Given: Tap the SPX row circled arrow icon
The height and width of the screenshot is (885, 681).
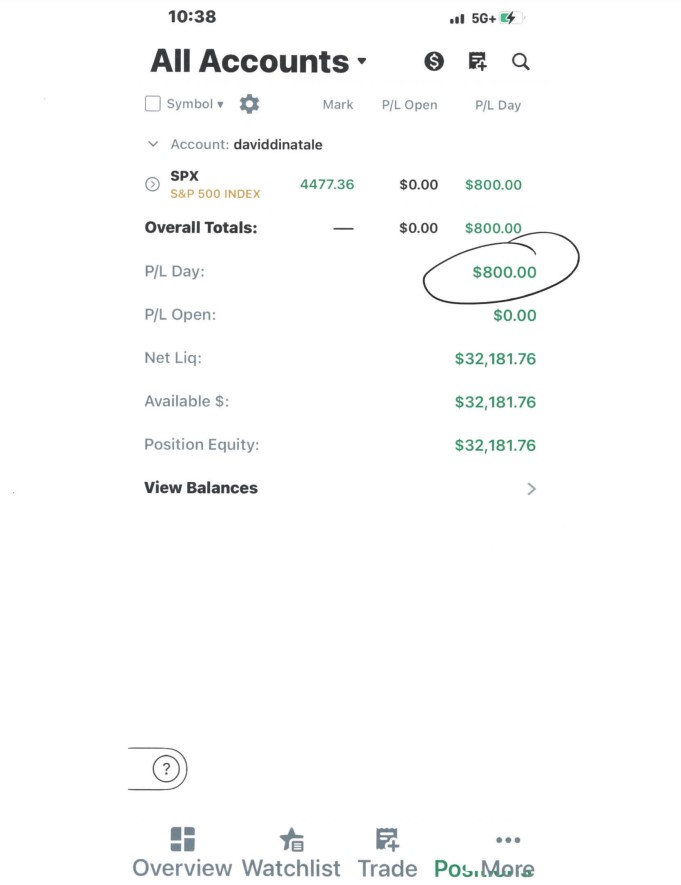Looking at the screenshot, I should 152,184.
